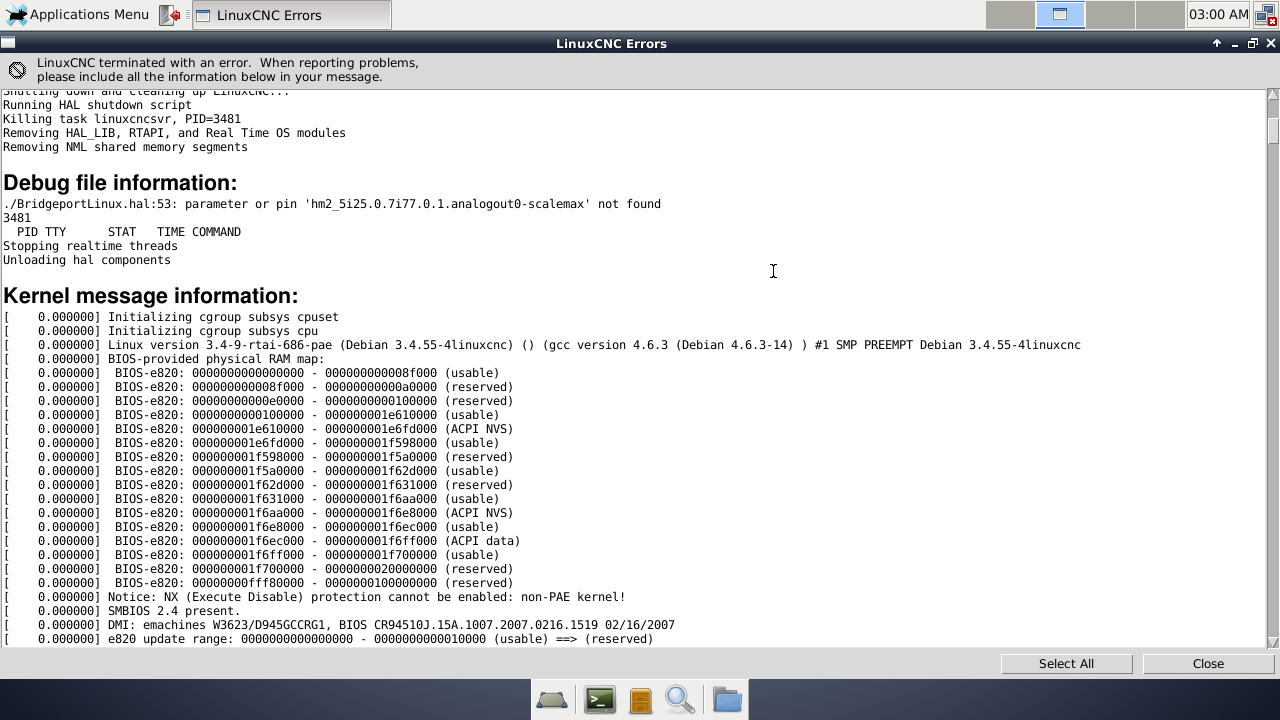Select the LinuxCNC Errors taskbar button
The height and width of the screenshot is (720, 1280).
(291, 15)
